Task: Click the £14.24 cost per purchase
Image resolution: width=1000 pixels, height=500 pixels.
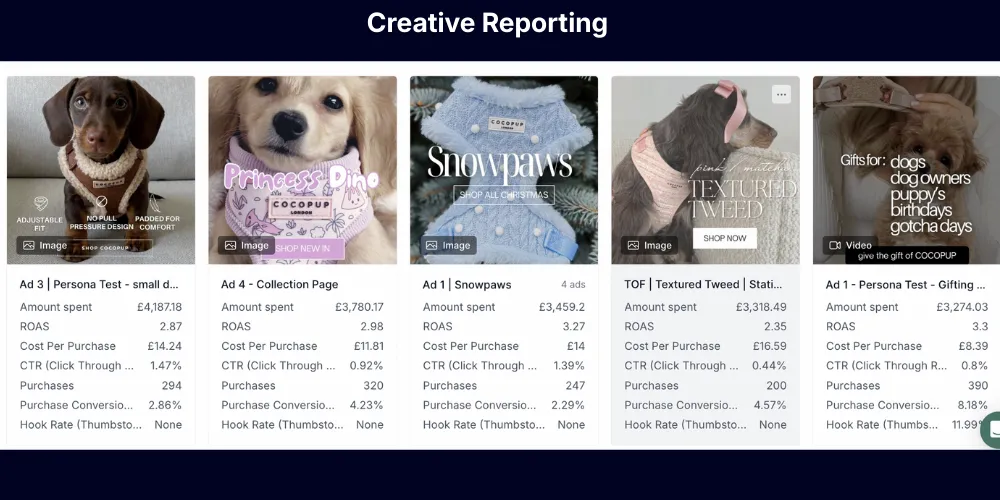Action: click(x=165, y=346)
